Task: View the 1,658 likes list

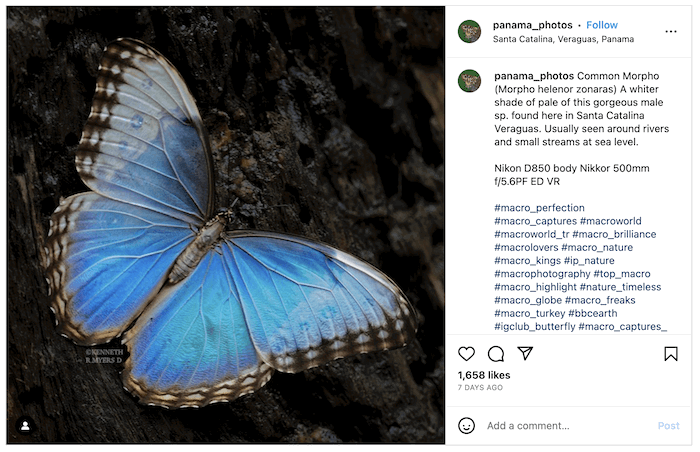Action: (484, 375)
